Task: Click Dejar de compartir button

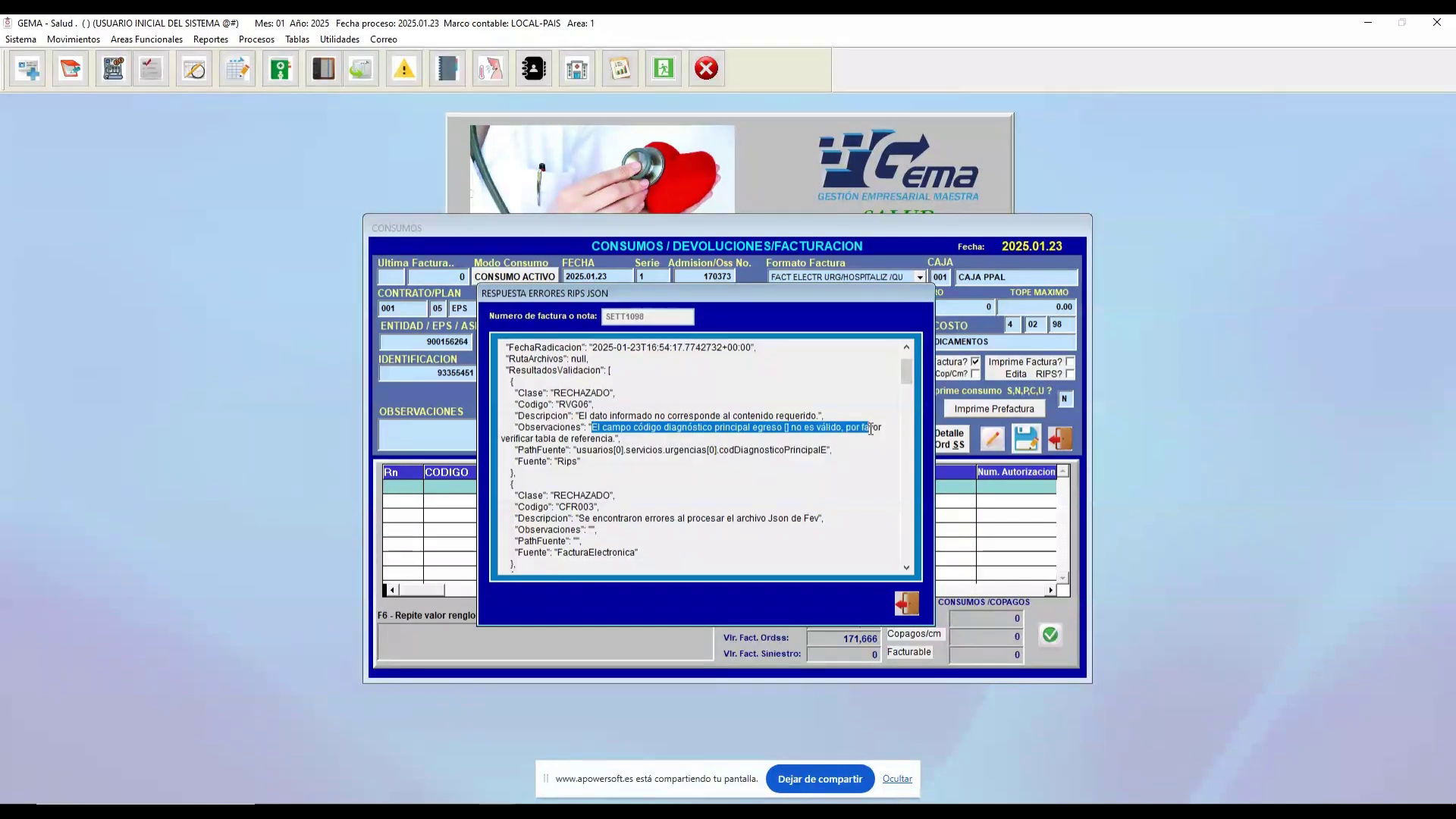Action: point(820,779)
